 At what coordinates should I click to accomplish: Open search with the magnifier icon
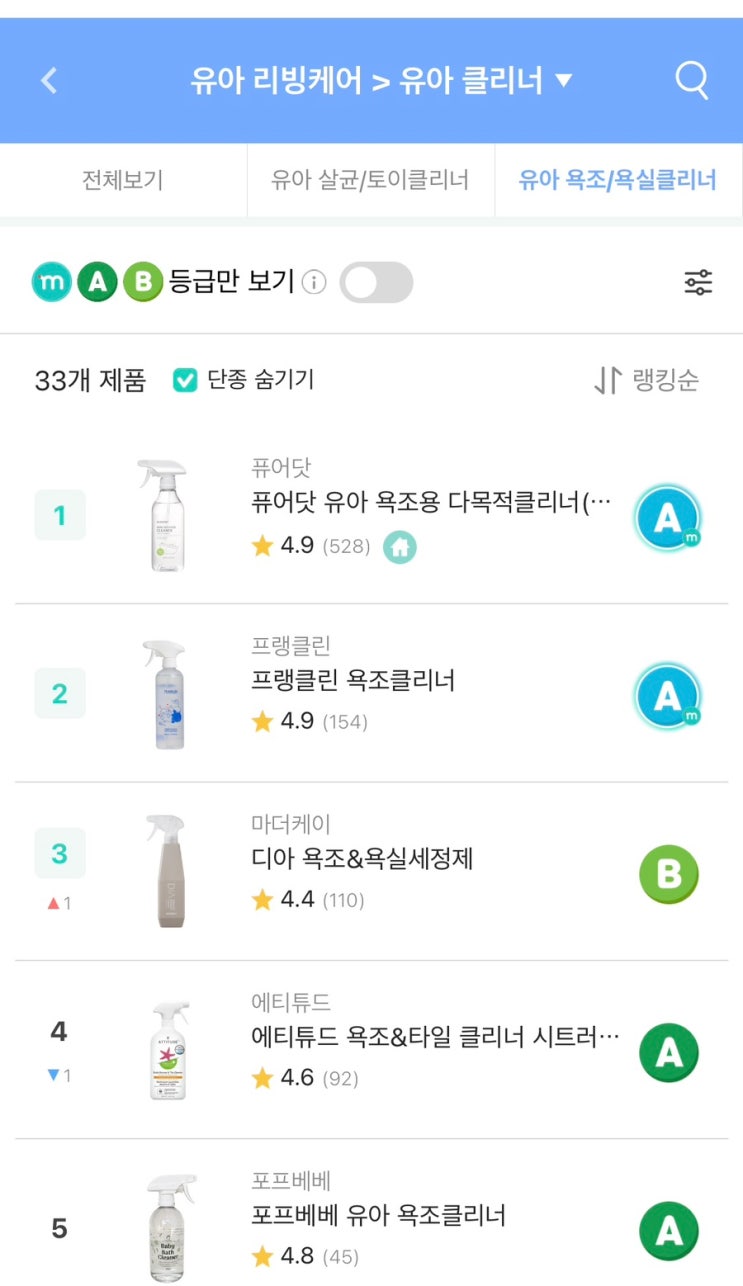pyautogui.click(x=691, y=80)
